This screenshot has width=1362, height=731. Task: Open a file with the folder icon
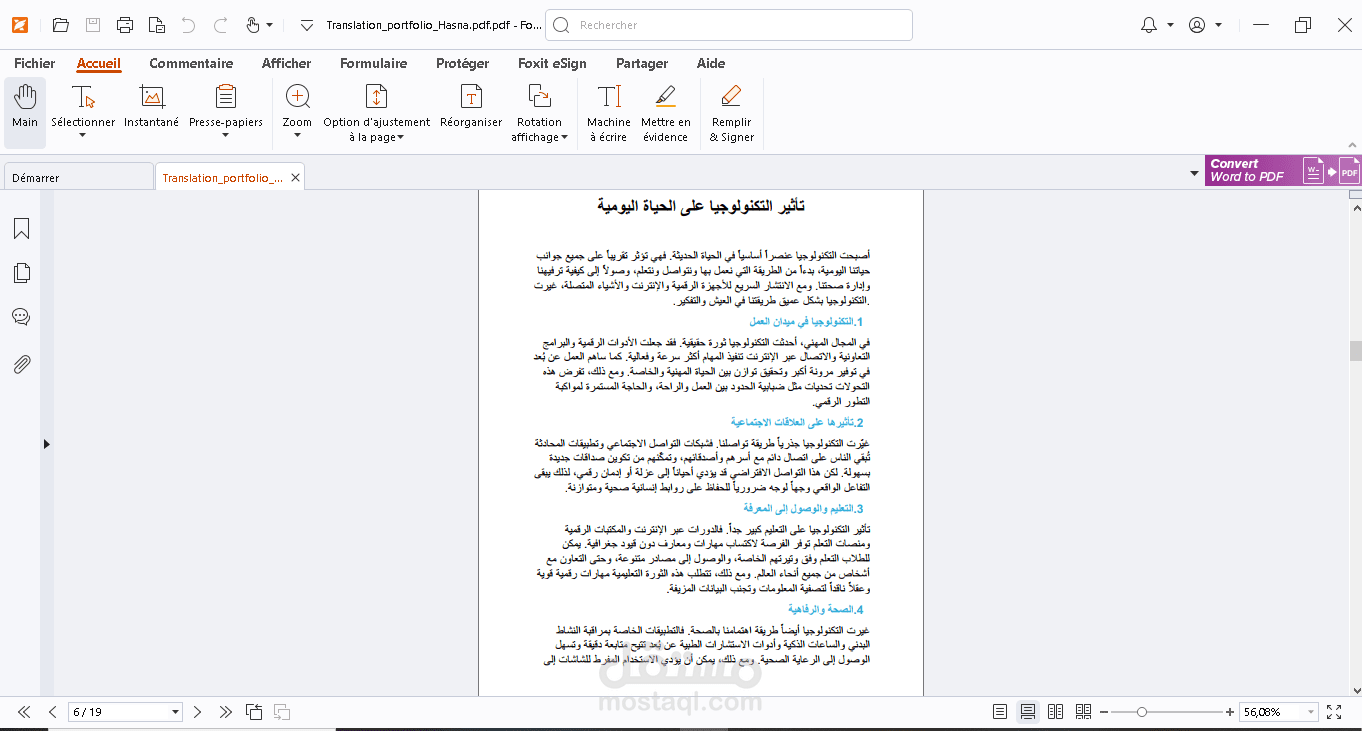point(61,25)
